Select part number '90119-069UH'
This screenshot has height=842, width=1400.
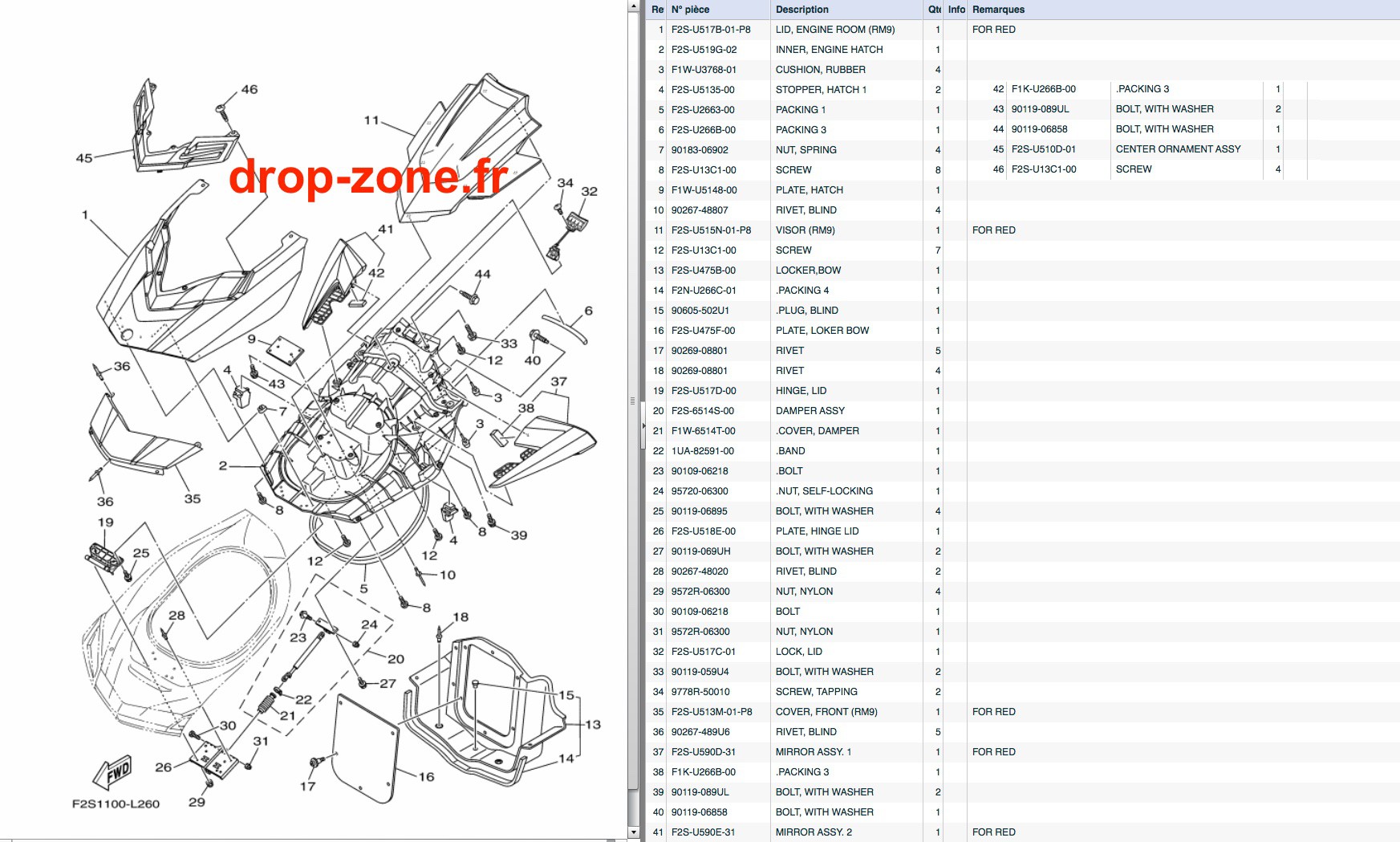point(700,551)
